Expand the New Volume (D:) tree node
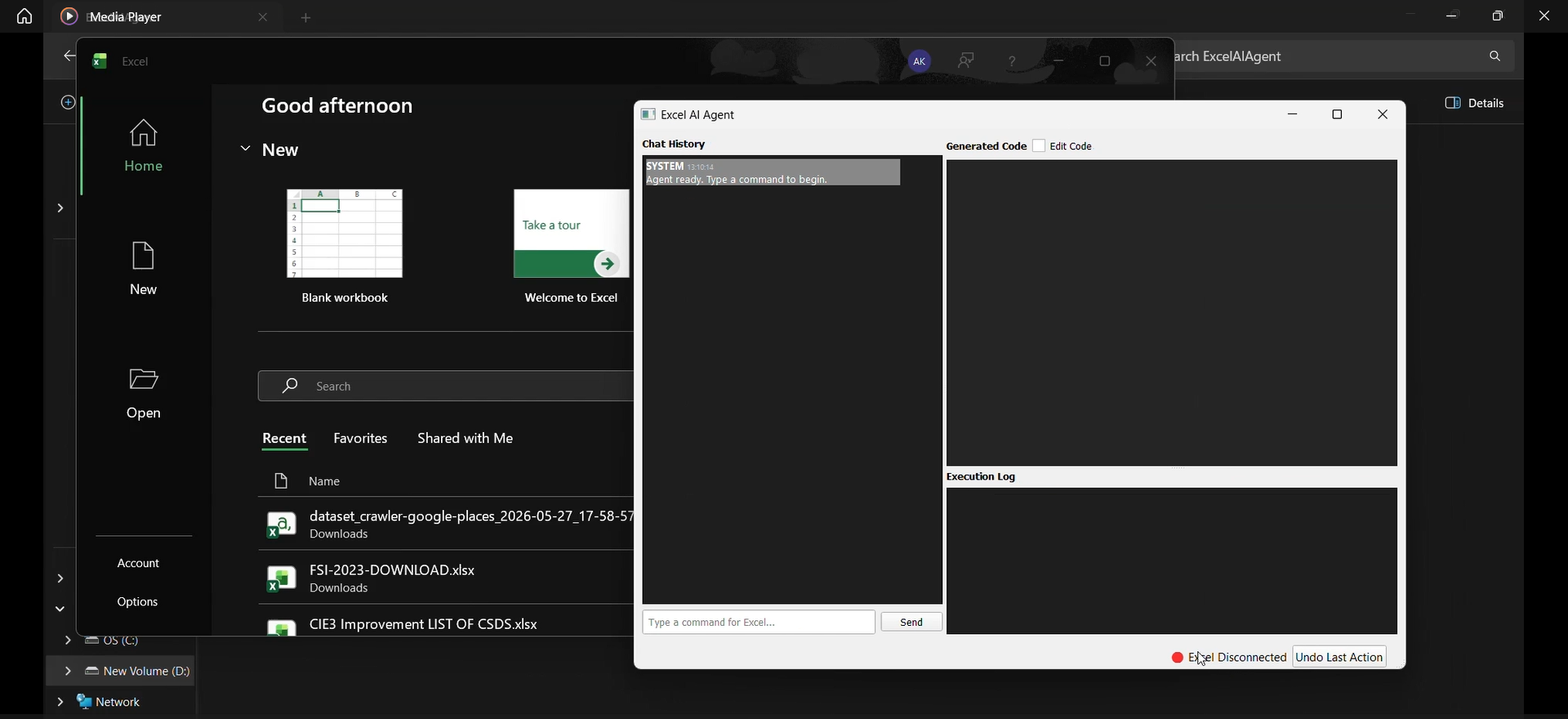Screen dimensions: 1568x719 click(66, 672)
